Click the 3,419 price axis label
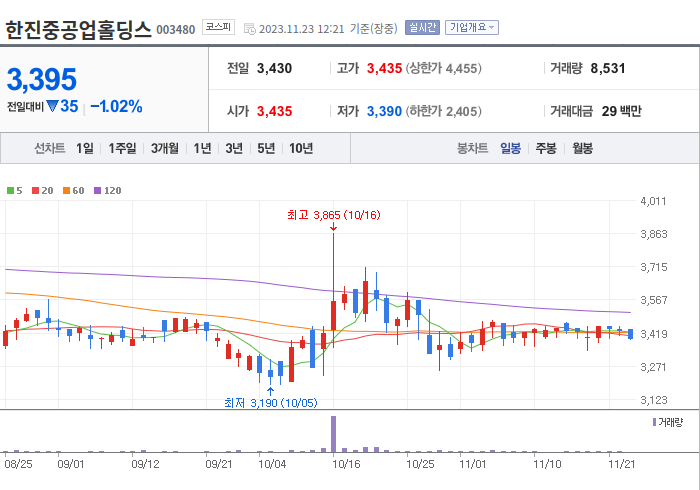The height and width of the screenshot is (490, 700). (654, 334)
